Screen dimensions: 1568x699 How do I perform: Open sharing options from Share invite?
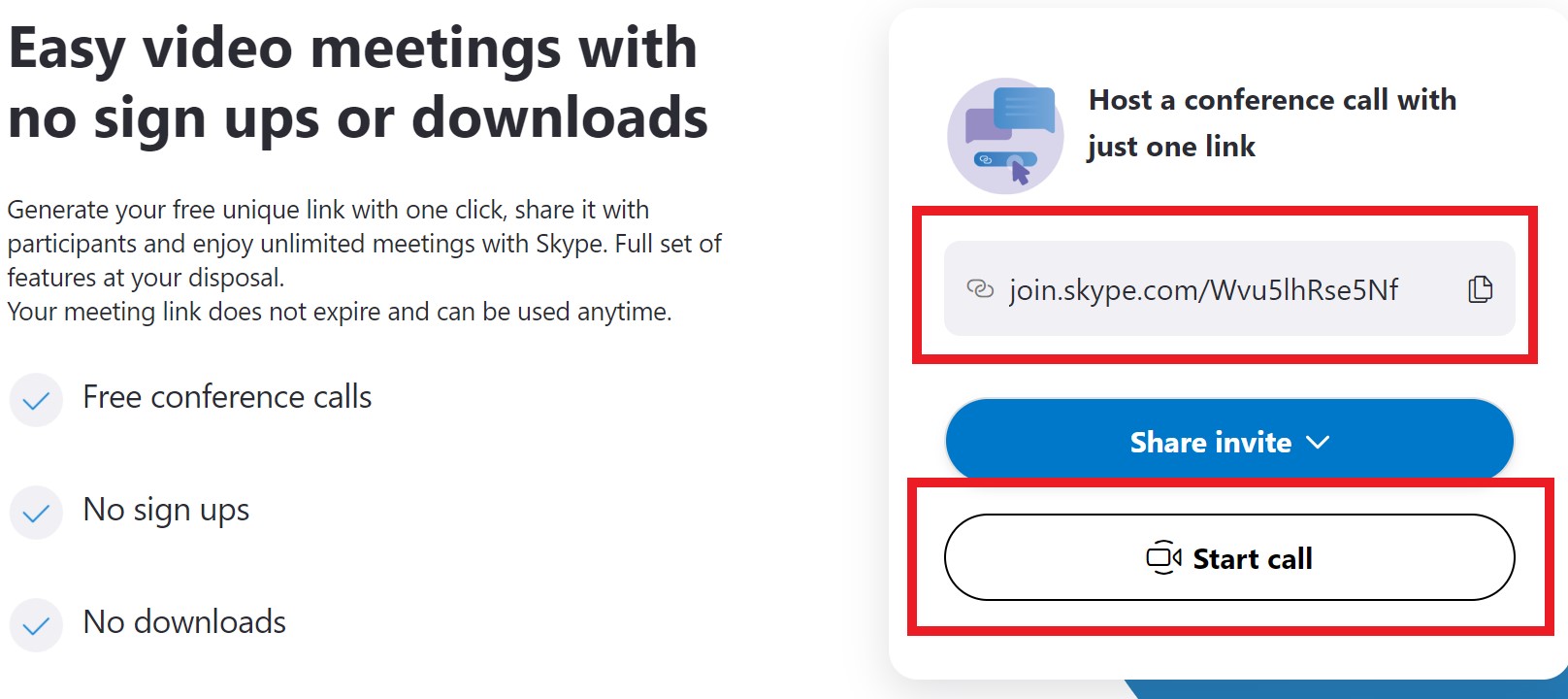pyautogui.click(x=1228, y=442)
